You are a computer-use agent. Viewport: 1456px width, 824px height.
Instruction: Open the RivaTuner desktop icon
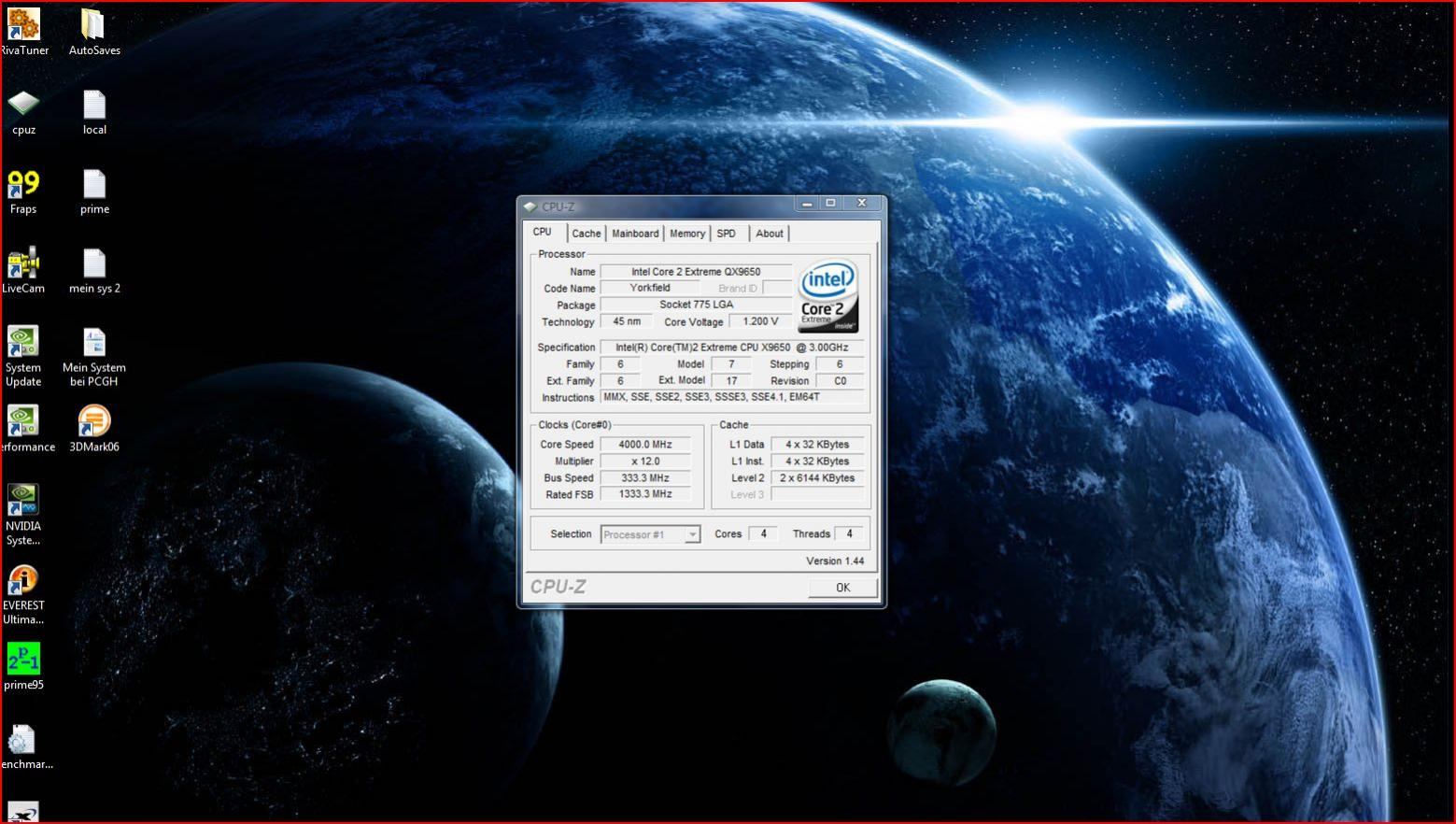coord(23,32)
